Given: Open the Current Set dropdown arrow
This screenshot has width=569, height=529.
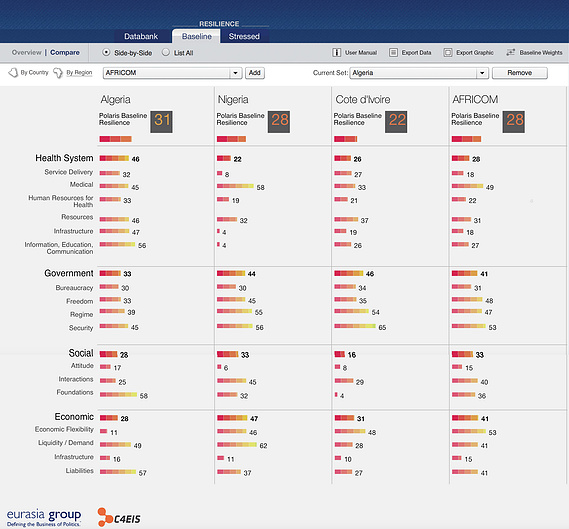Looking at the screenshot, I should [482, 73].
